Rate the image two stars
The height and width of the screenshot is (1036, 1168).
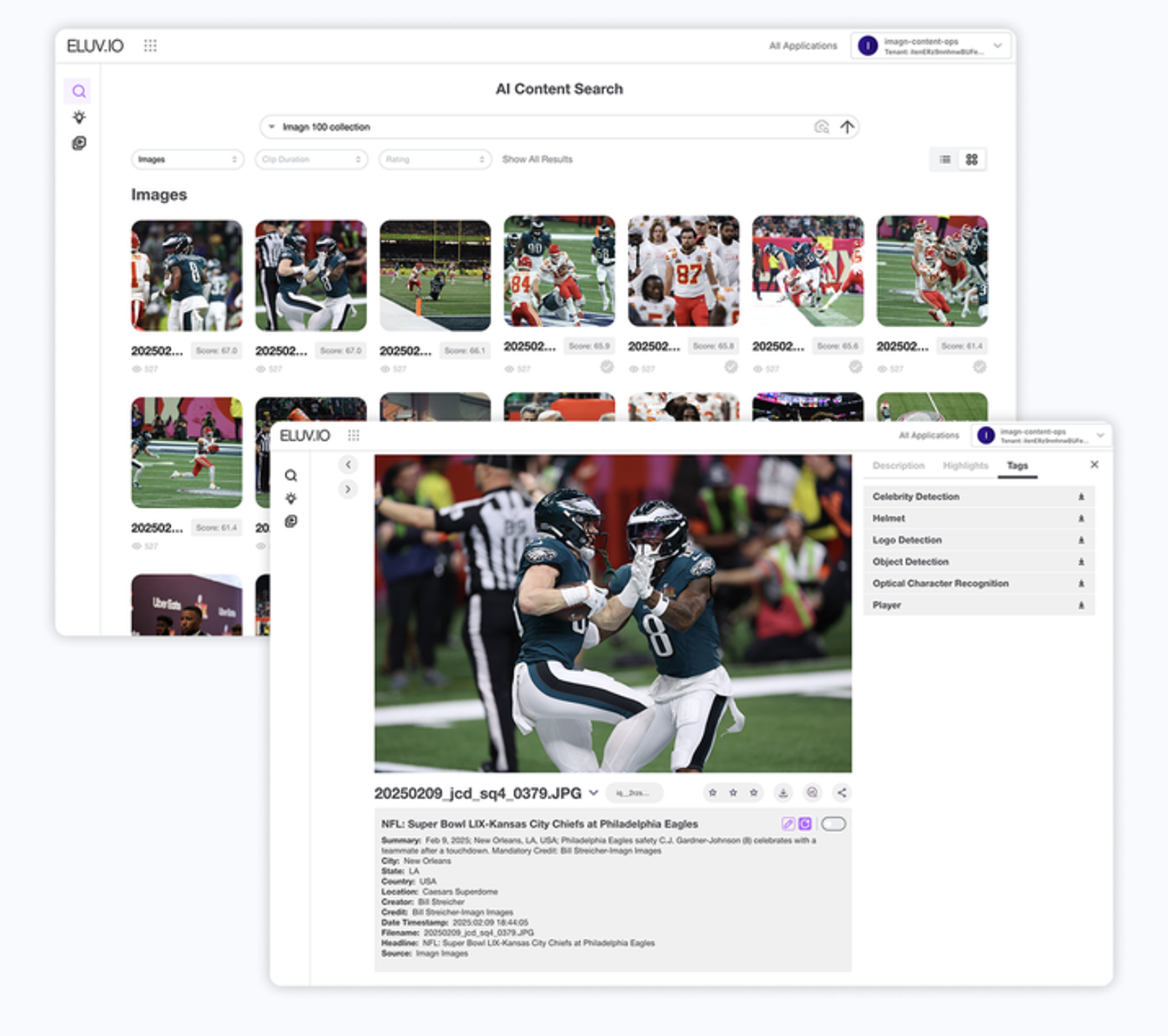tap(733, 792)
